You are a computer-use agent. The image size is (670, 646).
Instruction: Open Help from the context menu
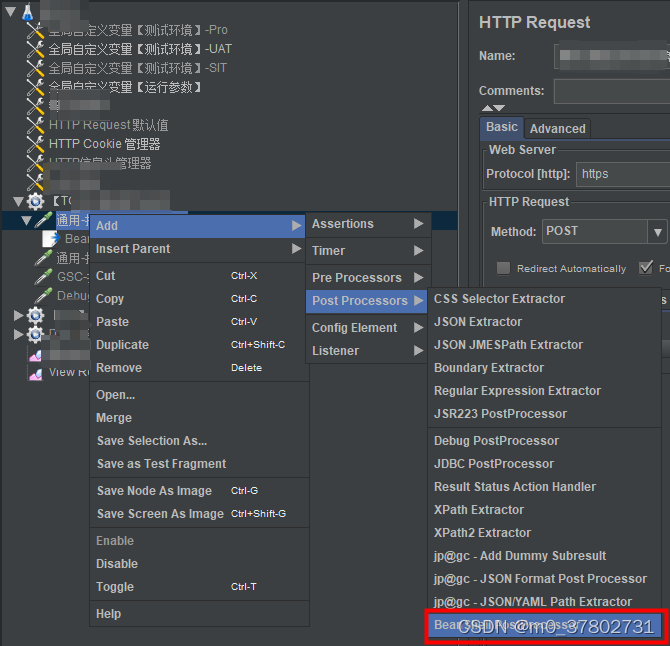[x=197, y=614]
